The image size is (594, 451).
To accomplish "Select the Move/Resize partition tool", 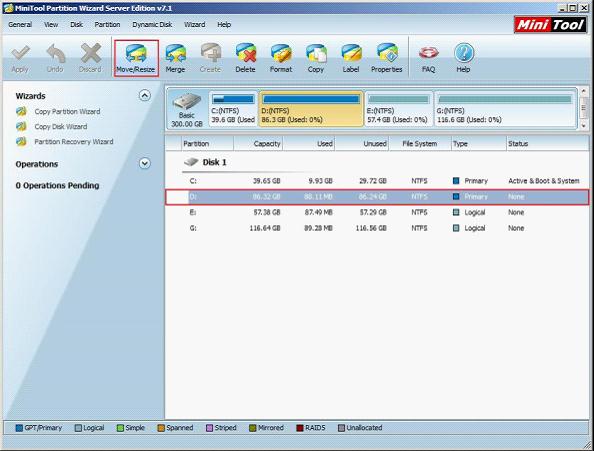I will point(136,58).
